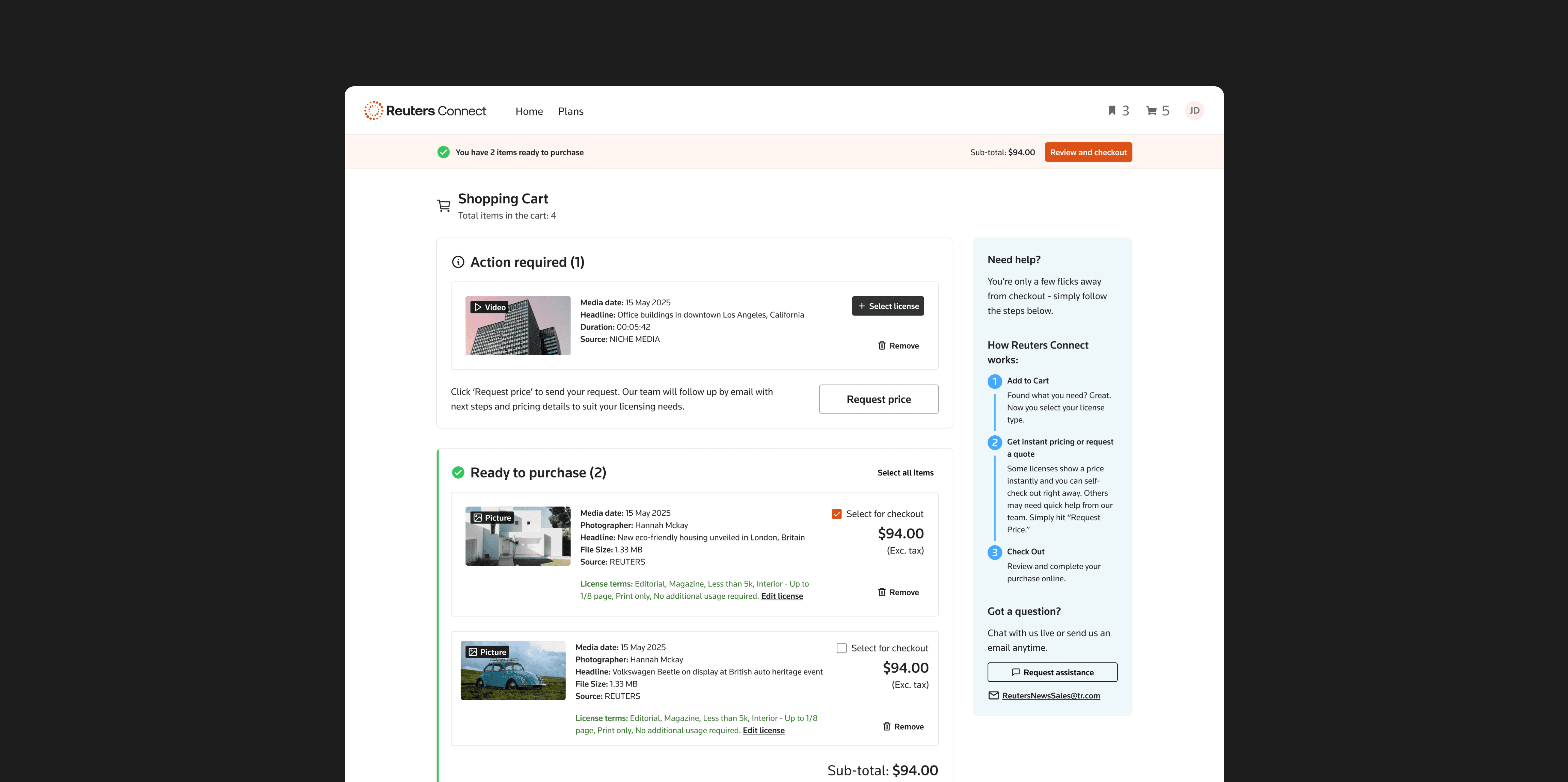Open the JD user avatar menu
The image size is (1568, 782).
click(1194, 111)
